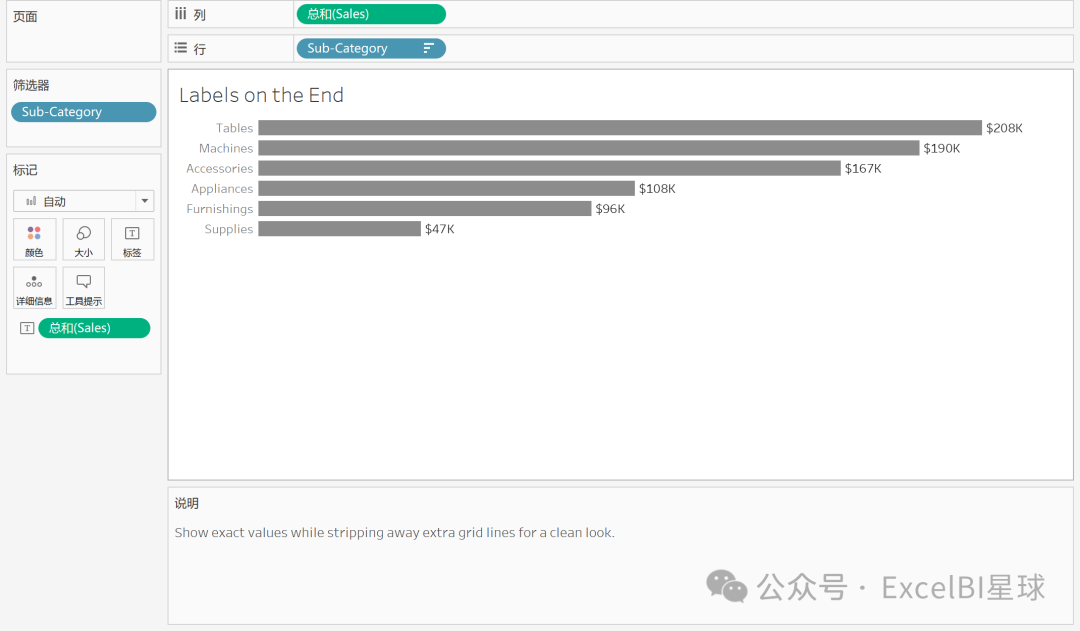Open the Label marks card
Screen dimensions: 1080x631
(x=132, y=239)
